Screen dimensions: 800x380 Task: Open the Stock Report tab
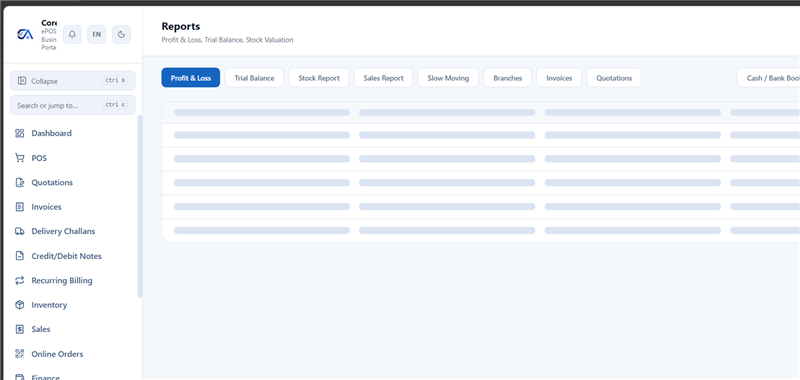319,78
